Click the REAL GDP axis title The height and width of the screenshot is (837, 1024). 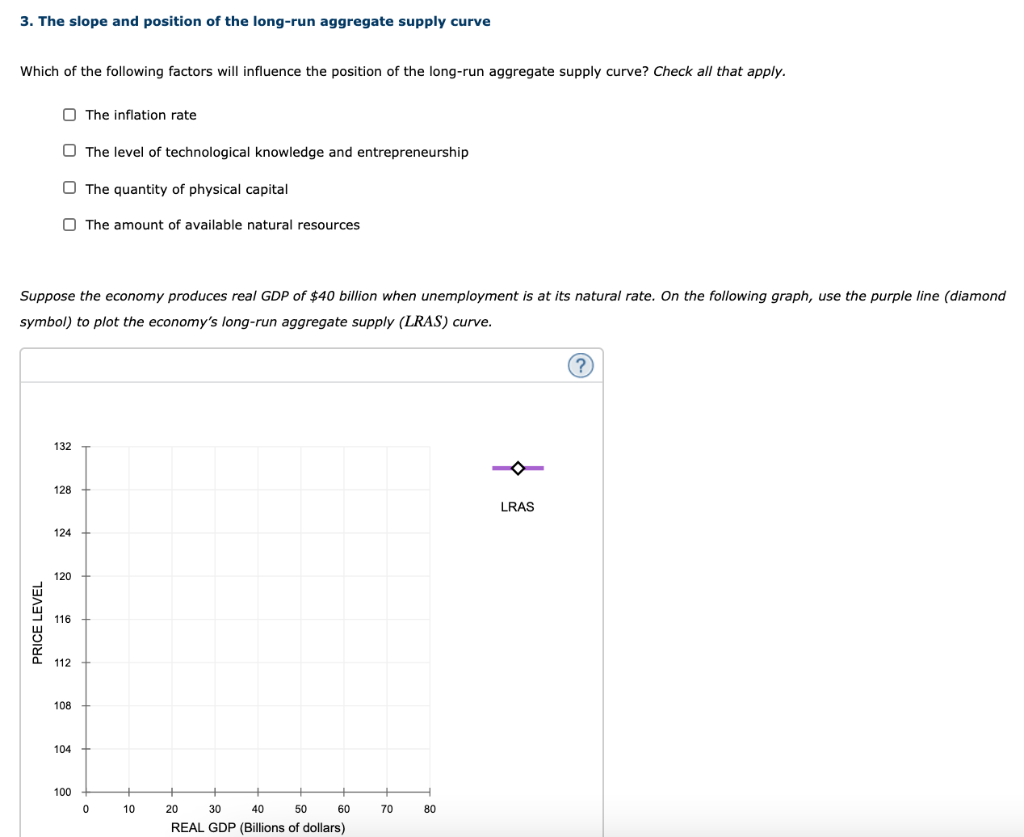[x=258, y=828]
